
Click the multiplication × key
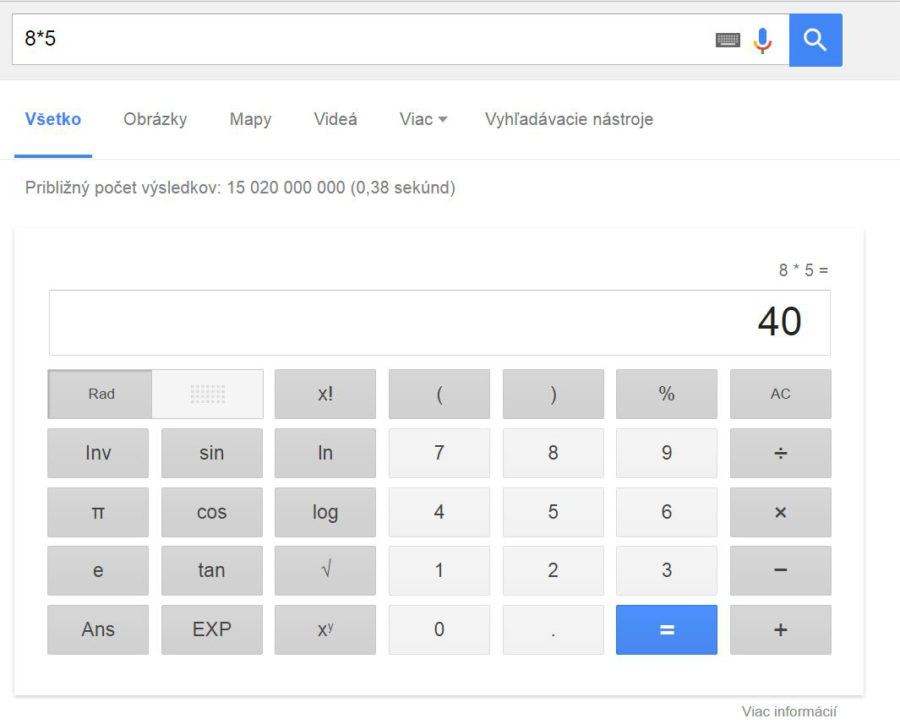(781, 512)
